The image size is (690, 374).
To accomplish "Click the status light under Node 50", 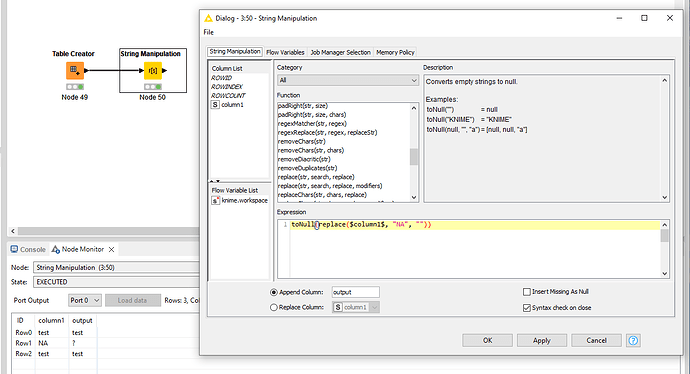I will (153, 87).
